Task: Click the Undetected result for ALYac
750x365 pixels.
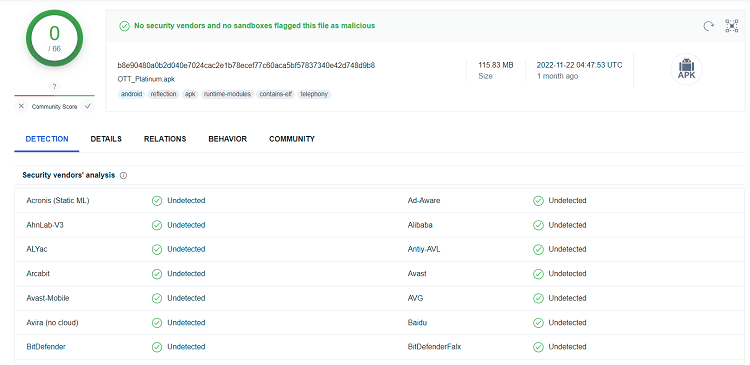Action: [186, 249]
